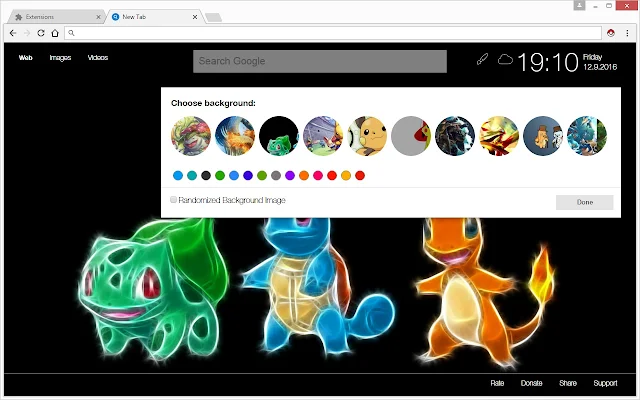Focus the browser address bar
Screen dimensions: 640x400
point(333,33)
